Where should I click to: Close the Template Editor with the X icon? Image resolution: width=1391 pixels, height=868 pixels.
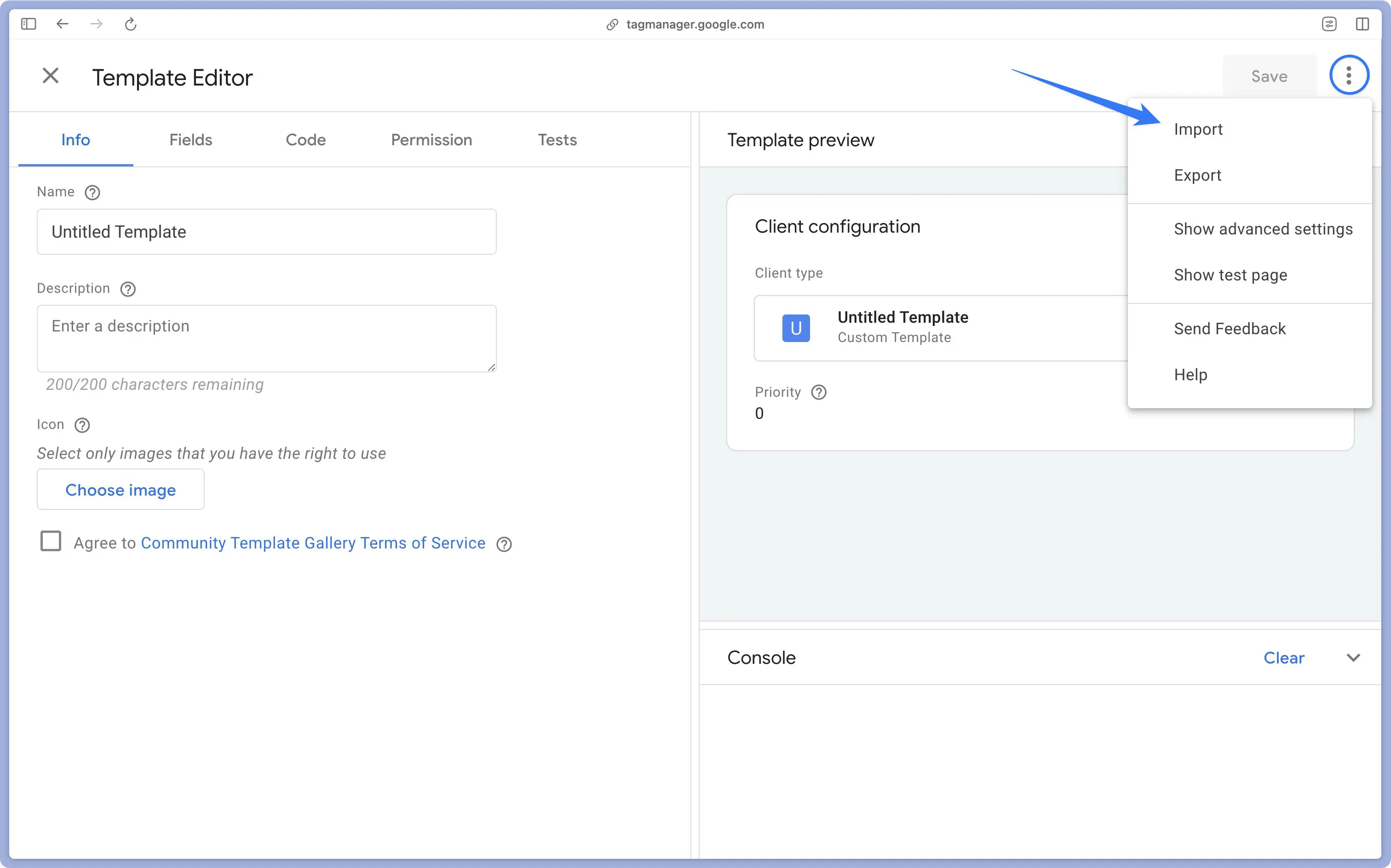pyautogui.click(x=51, y=76)
